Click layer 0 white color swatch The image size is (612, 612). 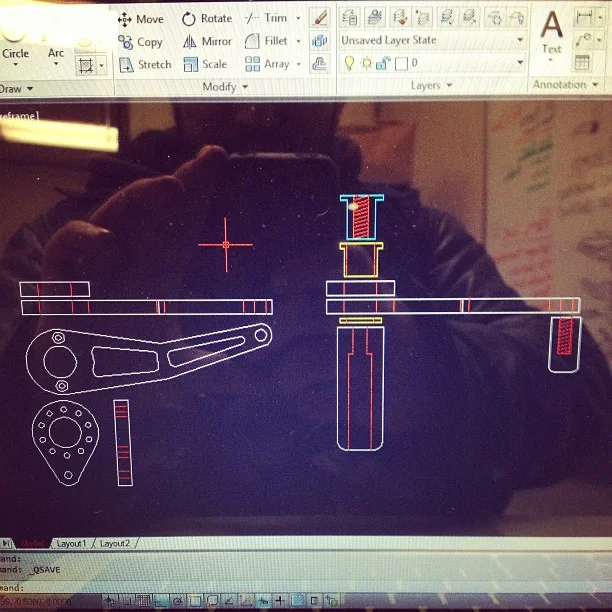pyautogui.click(x=401, y=63)
